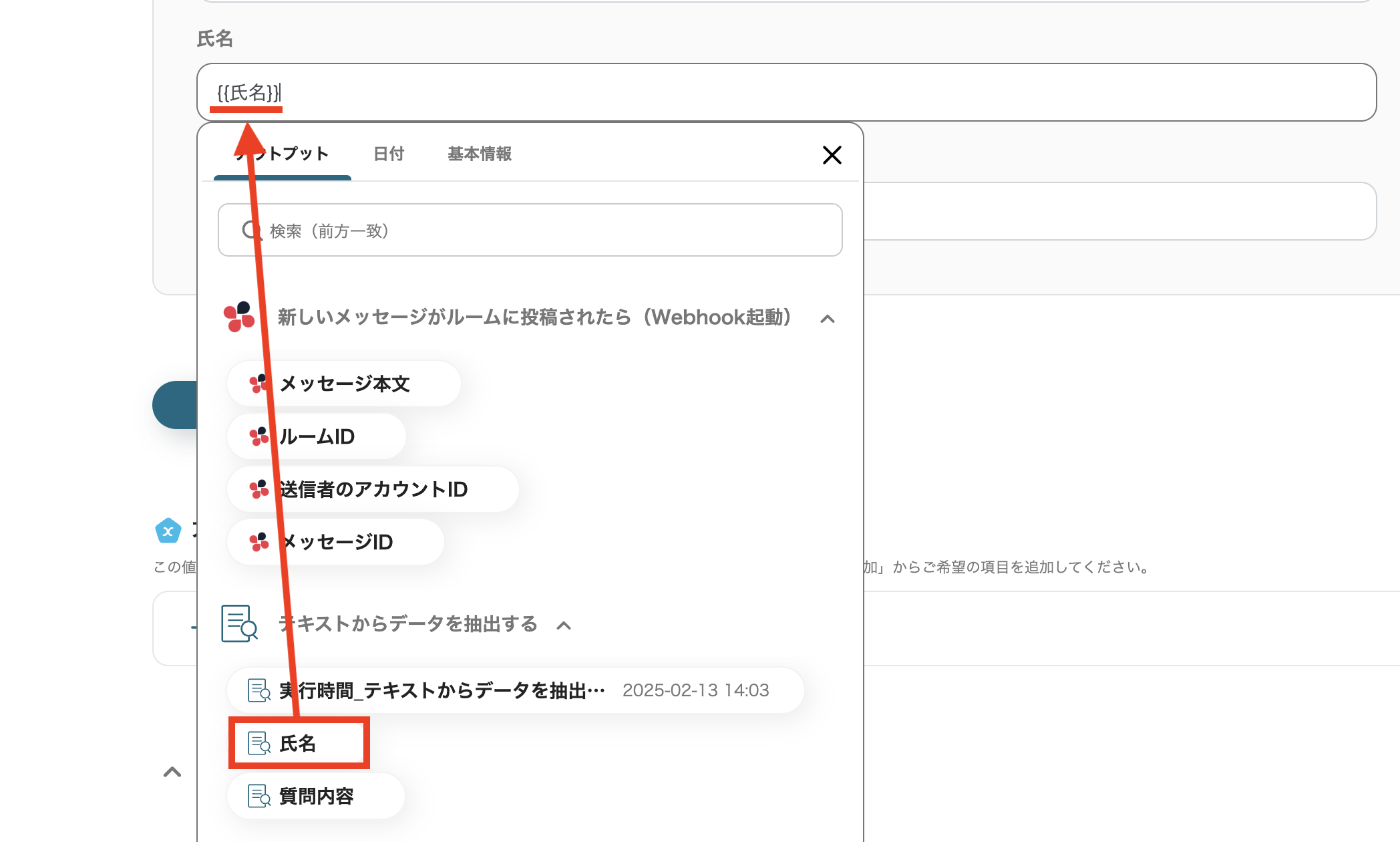Select the メッセージ本文 output chip
This screenshot has width=1400, height=842.
[344, 384]
